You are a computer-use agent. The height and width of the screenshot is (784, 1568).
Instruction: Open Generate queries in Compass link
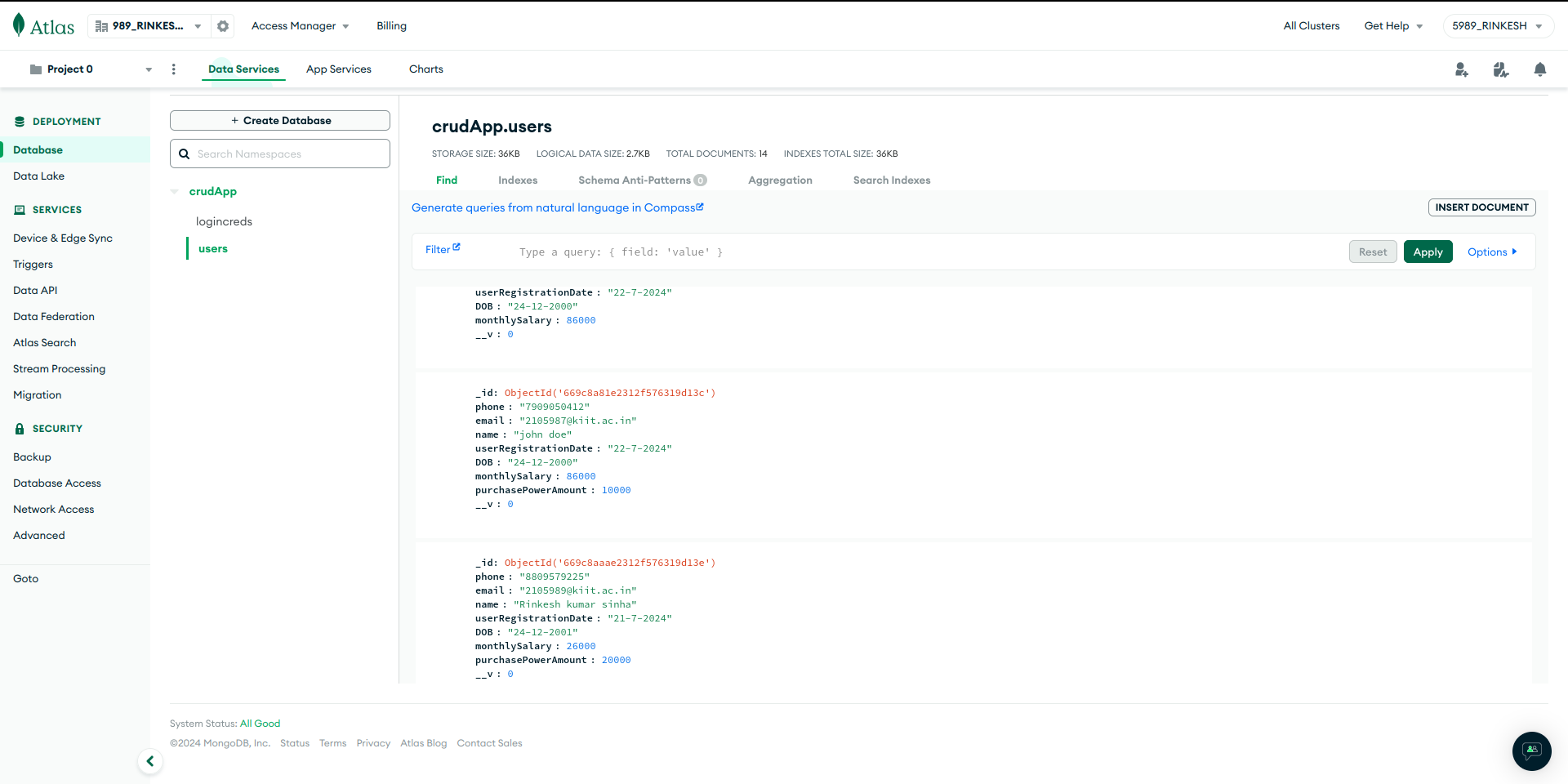coord(557,207)
